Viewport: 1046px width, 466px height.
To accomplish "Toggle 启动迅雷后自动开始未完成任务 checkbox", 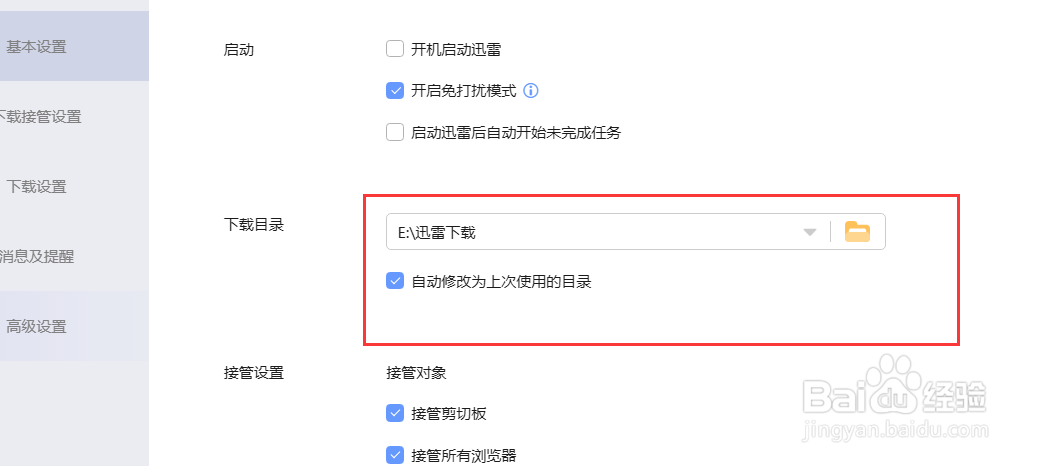I will point(395,132).
